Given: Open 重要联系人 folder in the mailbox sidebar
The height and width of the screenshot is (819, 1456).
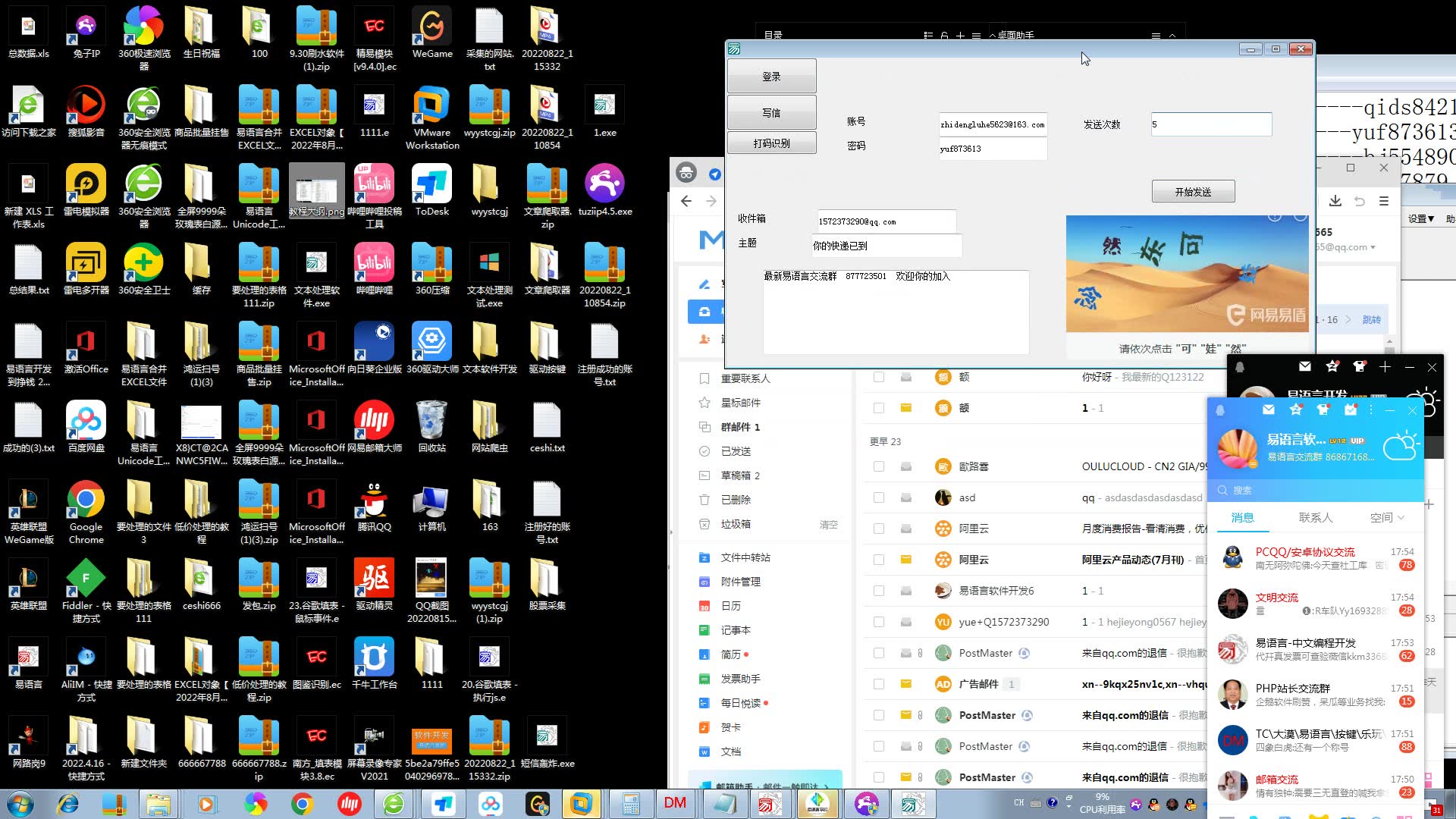Looking at the screenshot, I should 745,378.
